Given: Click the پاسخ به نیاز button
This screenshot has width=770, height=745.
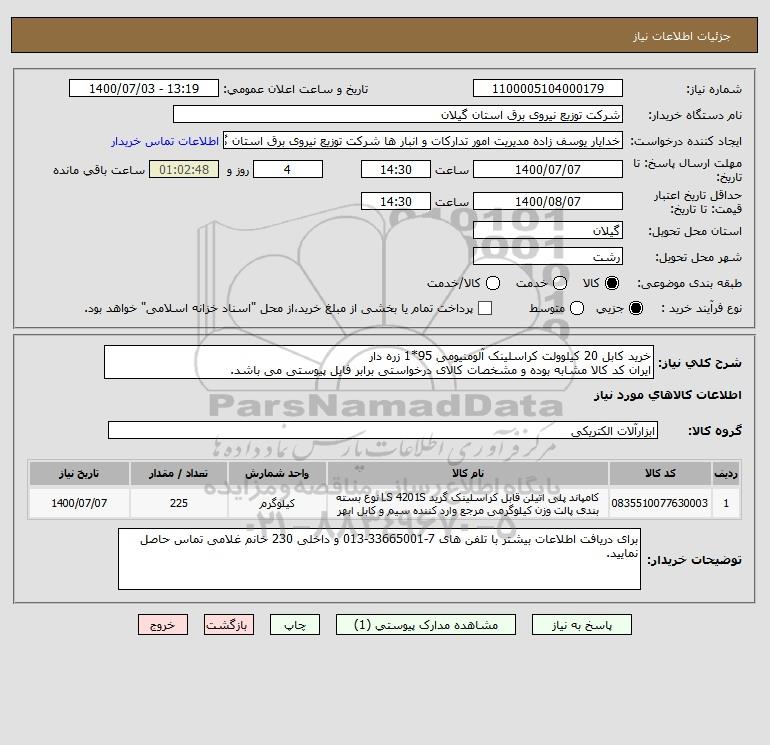Looking at the screenshot, I should point(582,625).
